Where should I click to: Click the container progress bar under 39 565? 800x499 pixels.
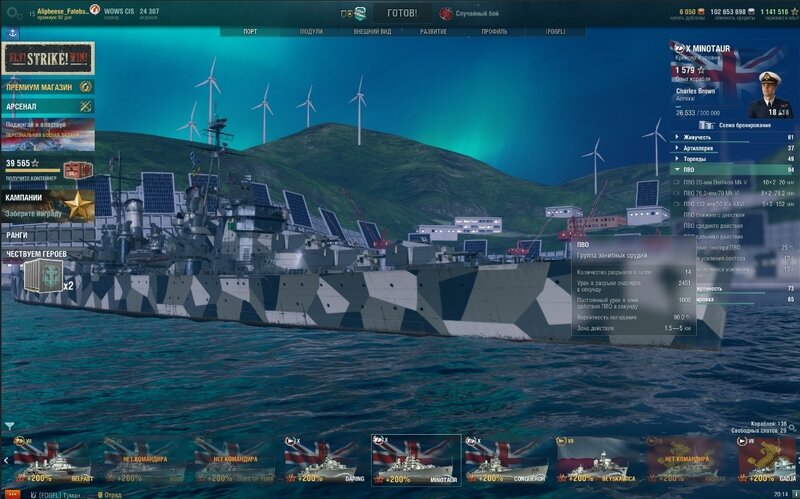click(x=33, y=171)
